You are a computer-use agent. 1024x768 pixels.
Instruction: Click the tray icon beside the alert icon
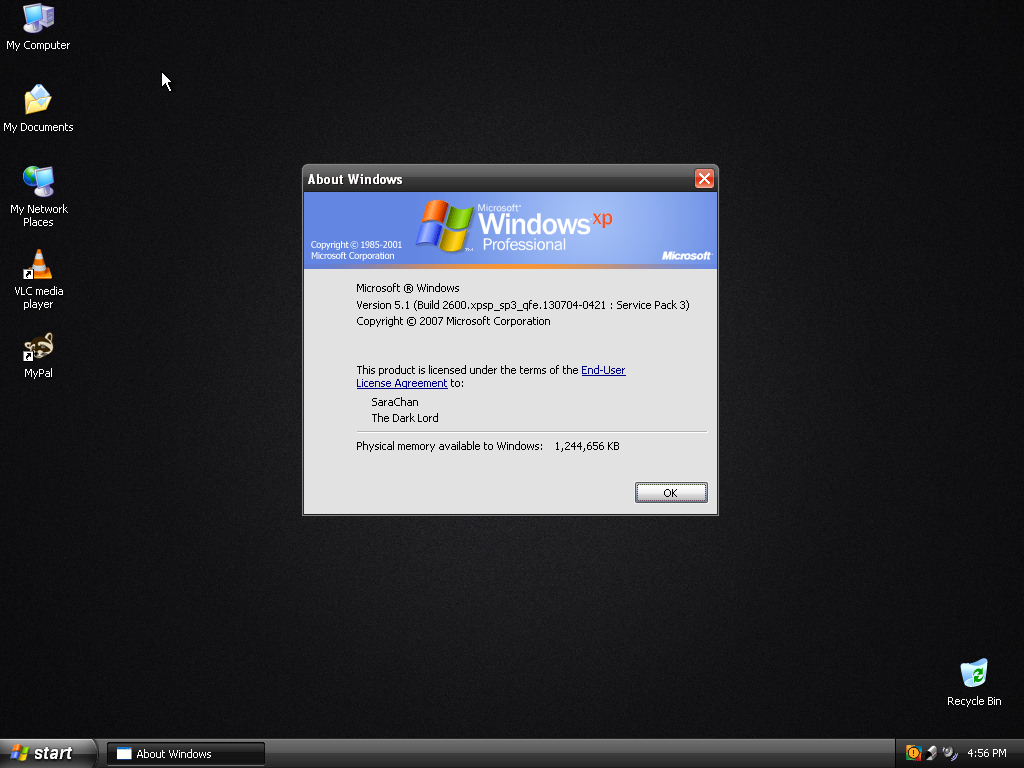[x=932, y=753]
